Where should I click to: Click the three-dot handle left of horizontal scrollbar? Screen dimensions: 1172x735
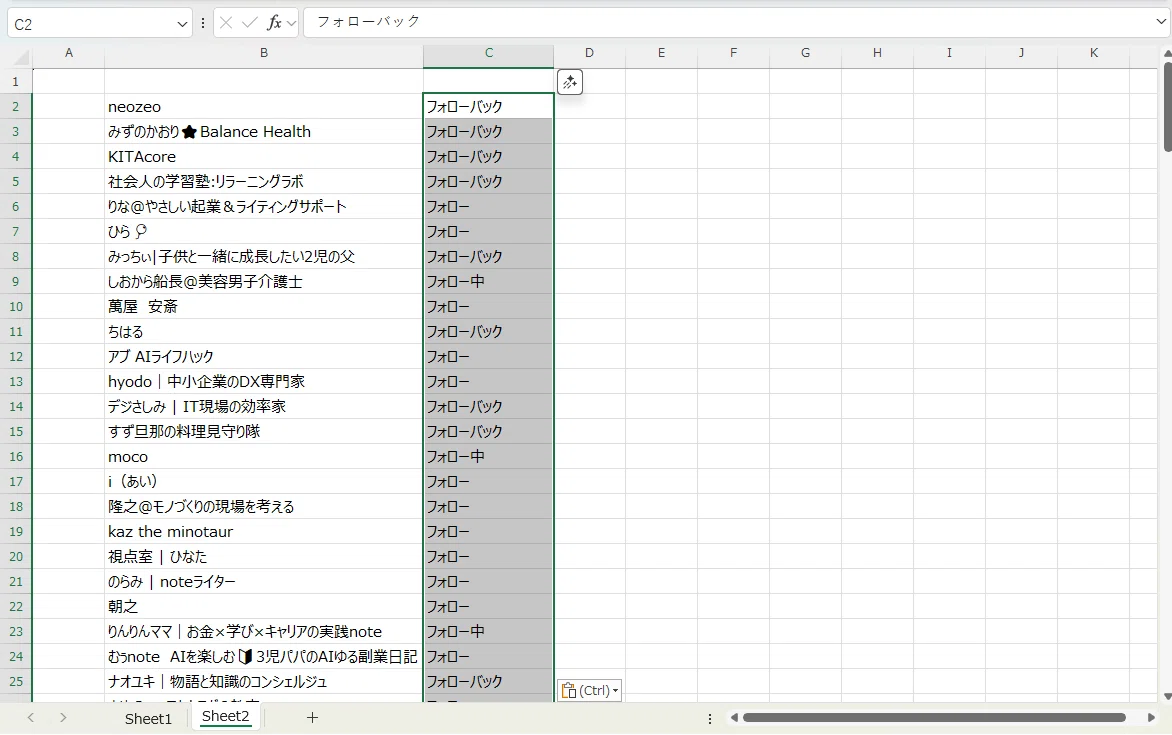[x=709, y=719]
